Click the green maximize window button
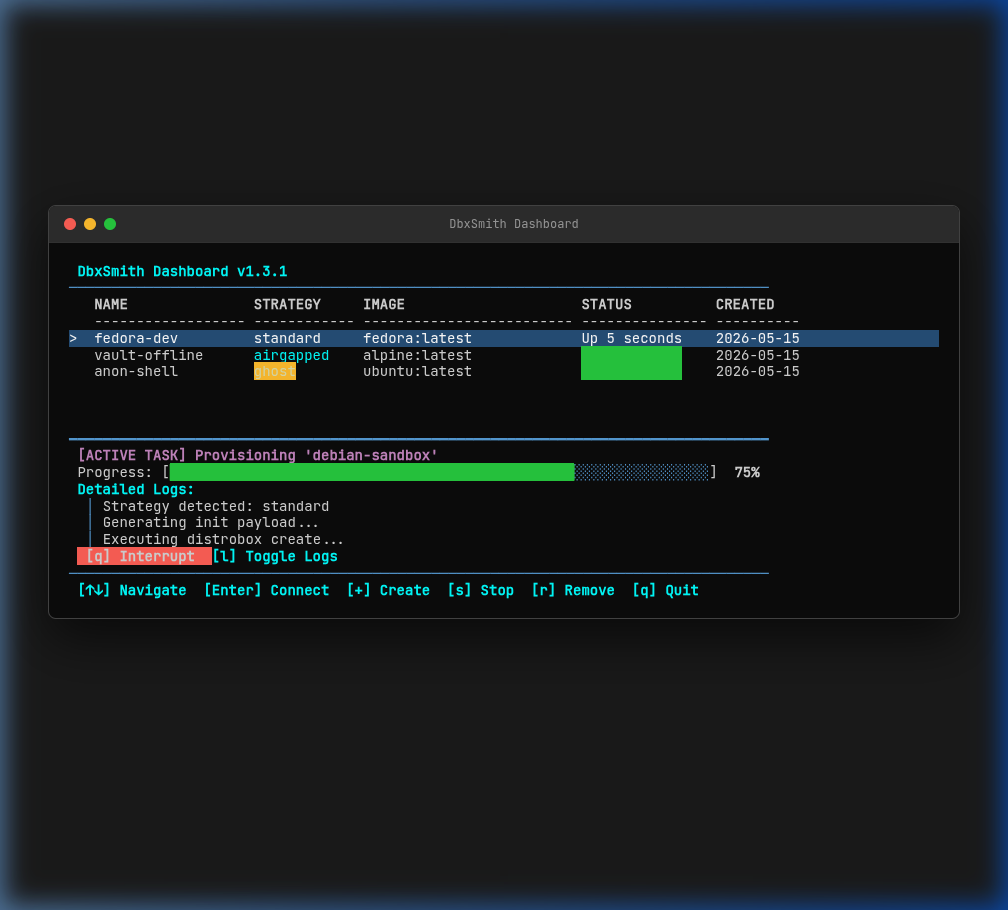The width and height of the screenshot is (1008, 910). (110, 224)
